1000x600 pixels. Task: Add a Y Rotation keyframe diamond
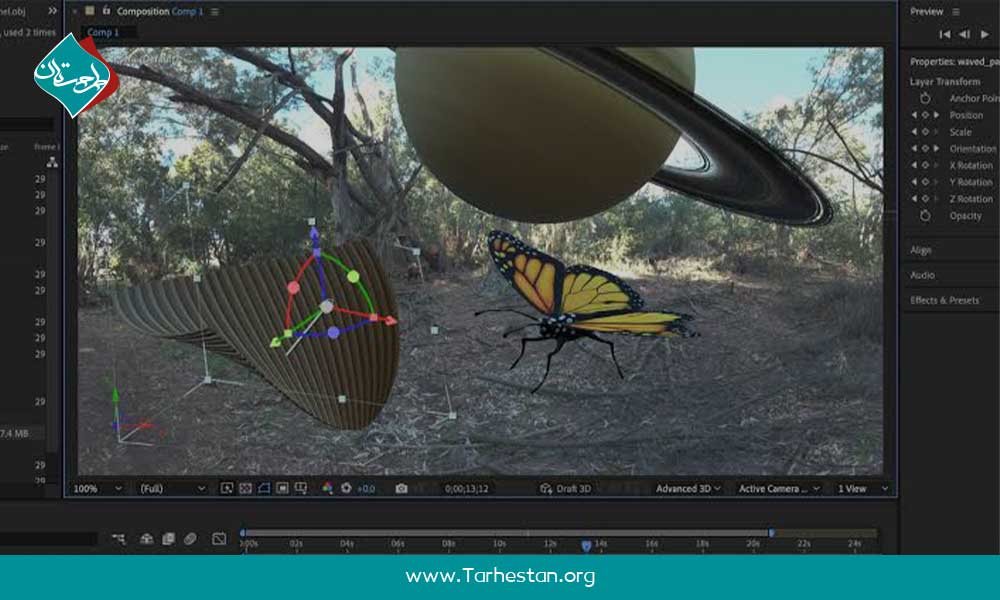(x=925, y=182)
